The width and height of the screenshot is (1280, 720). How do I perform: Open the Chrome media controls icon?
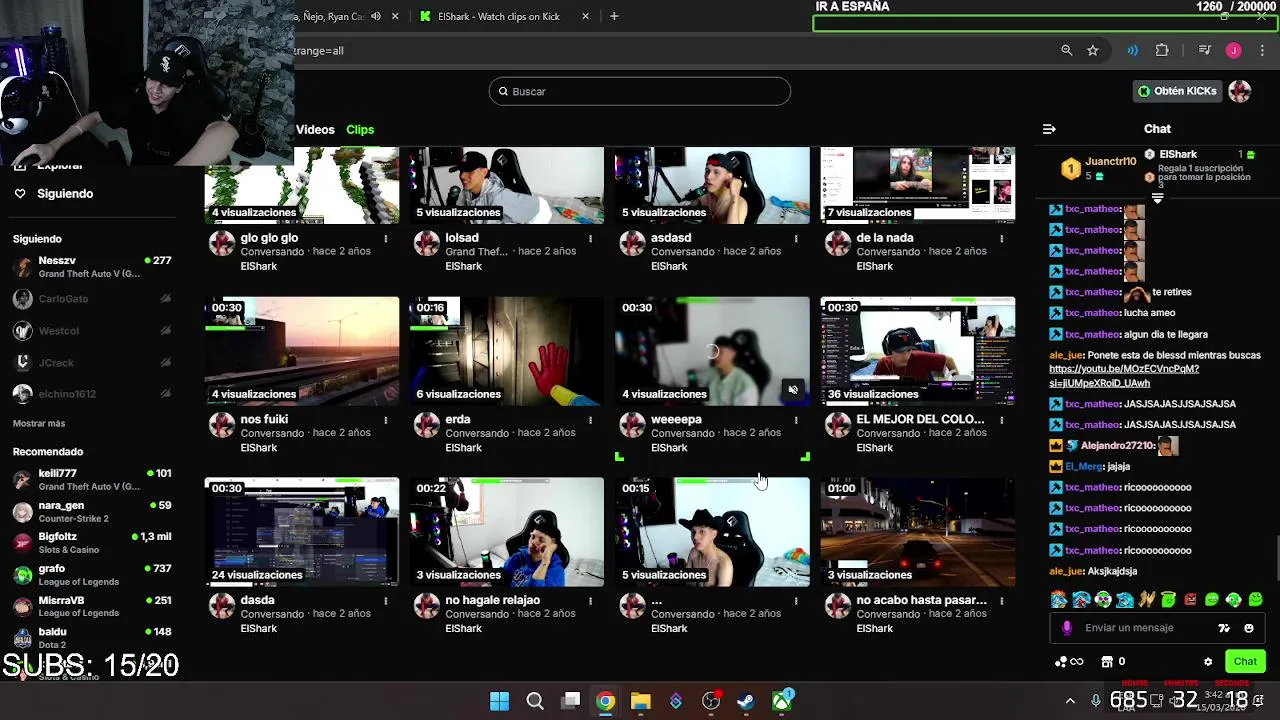click(x=1205, y=50)
